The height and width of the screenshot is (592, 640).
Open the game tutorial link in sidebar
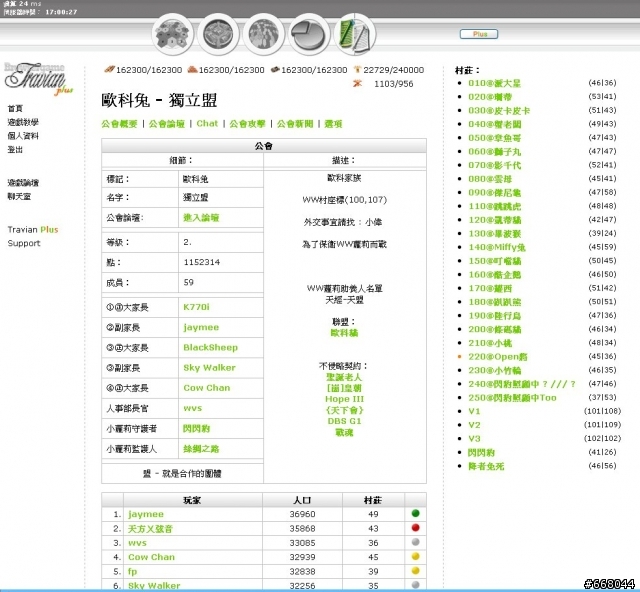point(23,122)
